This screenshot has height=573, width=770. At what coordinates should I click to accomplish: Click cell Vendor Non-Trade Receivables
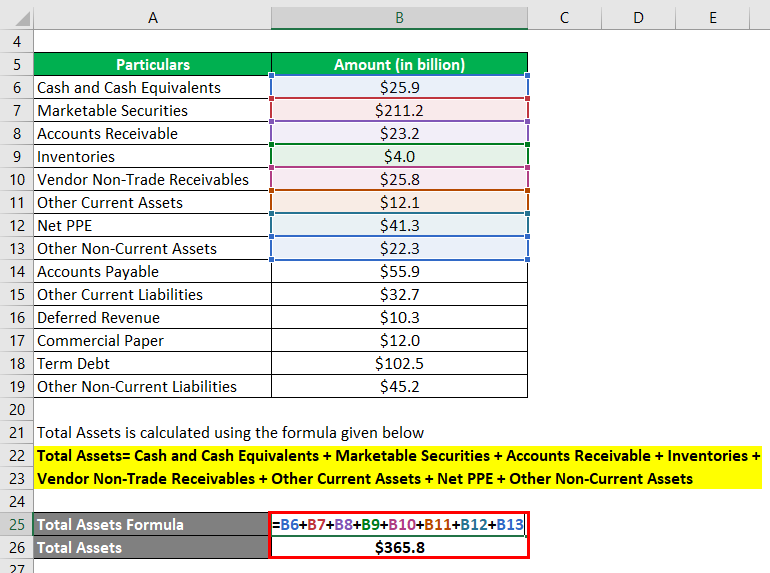[x=152, y=179]
